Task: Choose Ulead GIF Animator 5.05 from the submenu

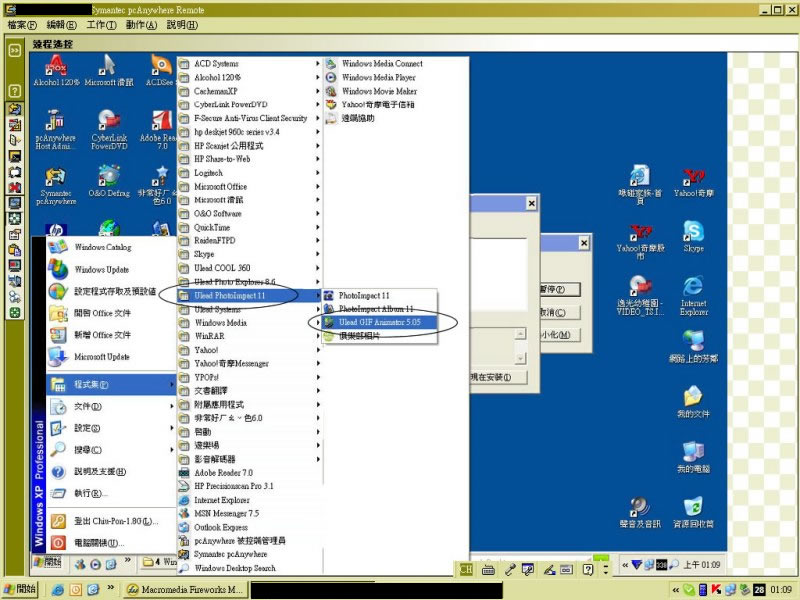Action: (380, 322)
